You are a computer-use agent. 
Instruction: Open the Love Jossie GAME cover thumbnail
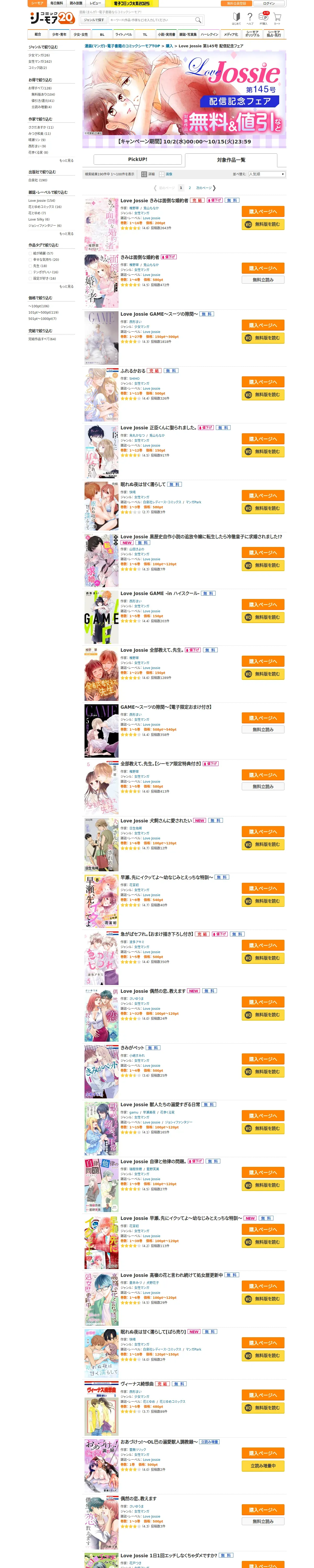point(101,338)
